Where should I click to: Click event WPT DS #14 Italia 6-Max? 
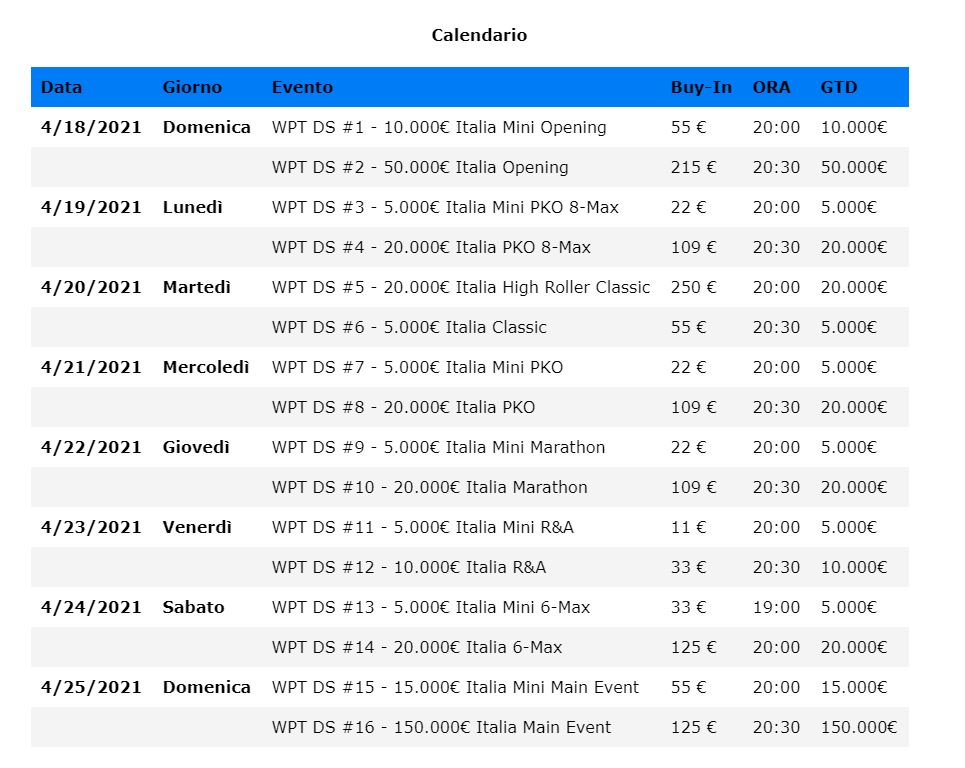click(x=417, y=647)
